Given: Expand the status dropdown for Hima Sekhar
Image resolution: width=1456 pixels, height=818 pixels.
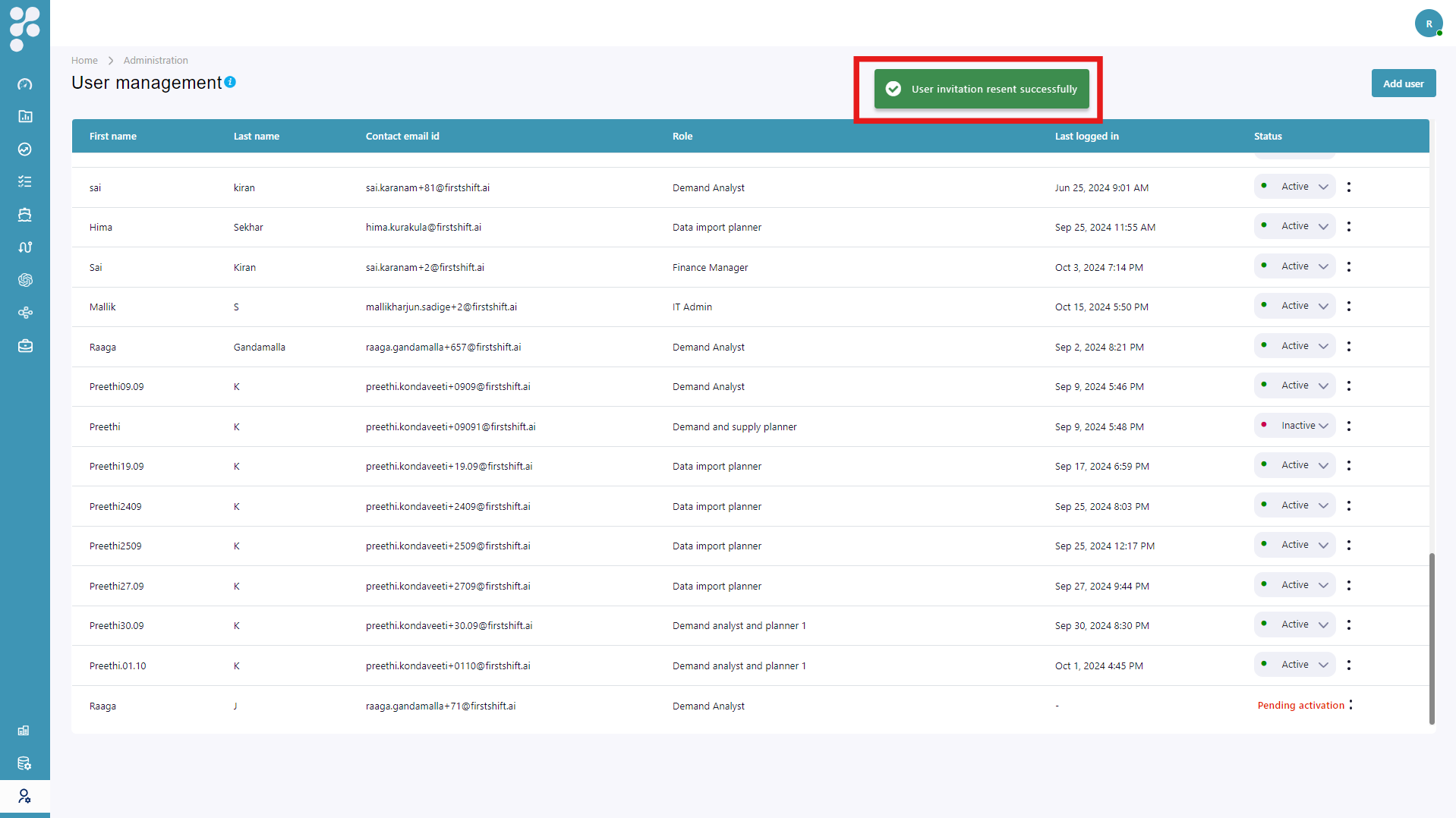Looking at the screenshot, I should (1294, 226).
